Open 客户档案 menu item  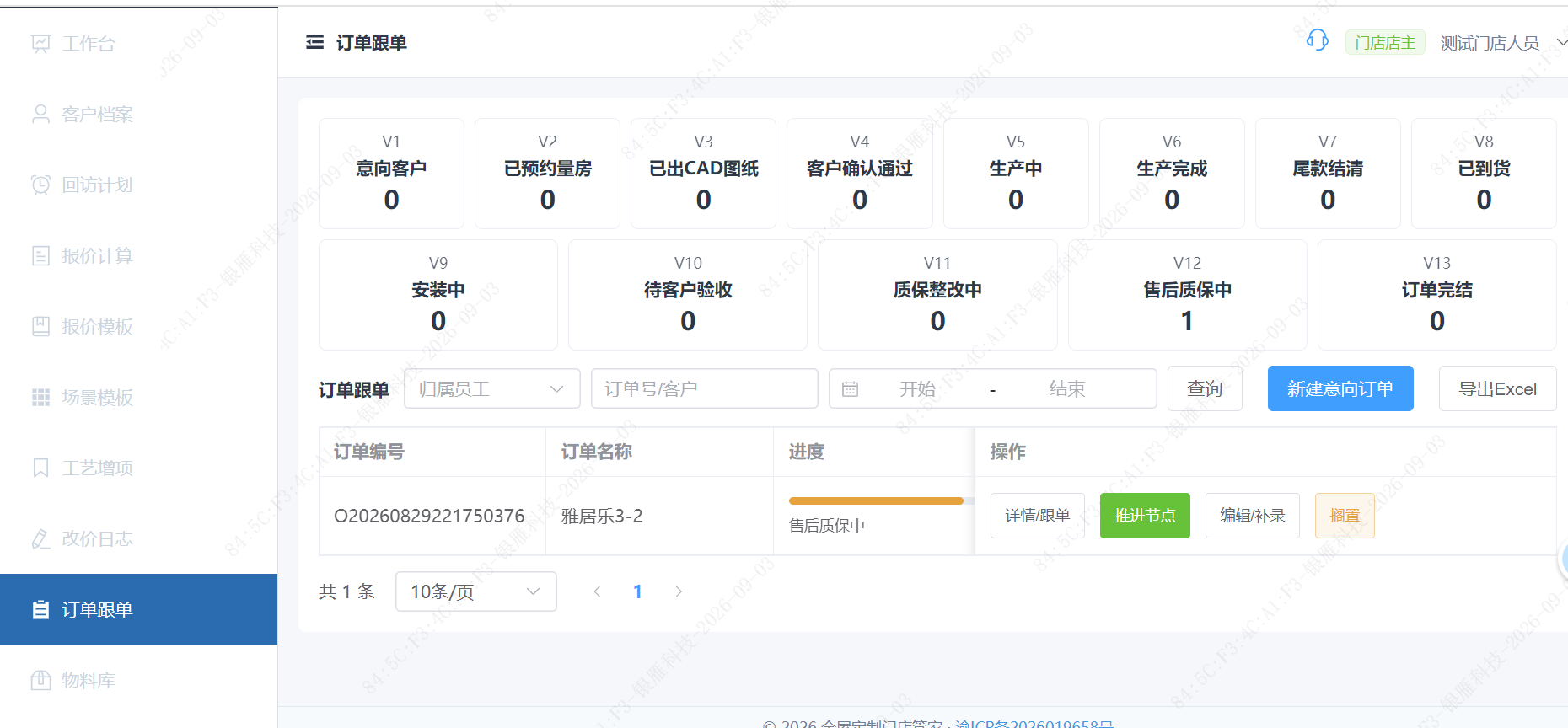tap(139, 114)
